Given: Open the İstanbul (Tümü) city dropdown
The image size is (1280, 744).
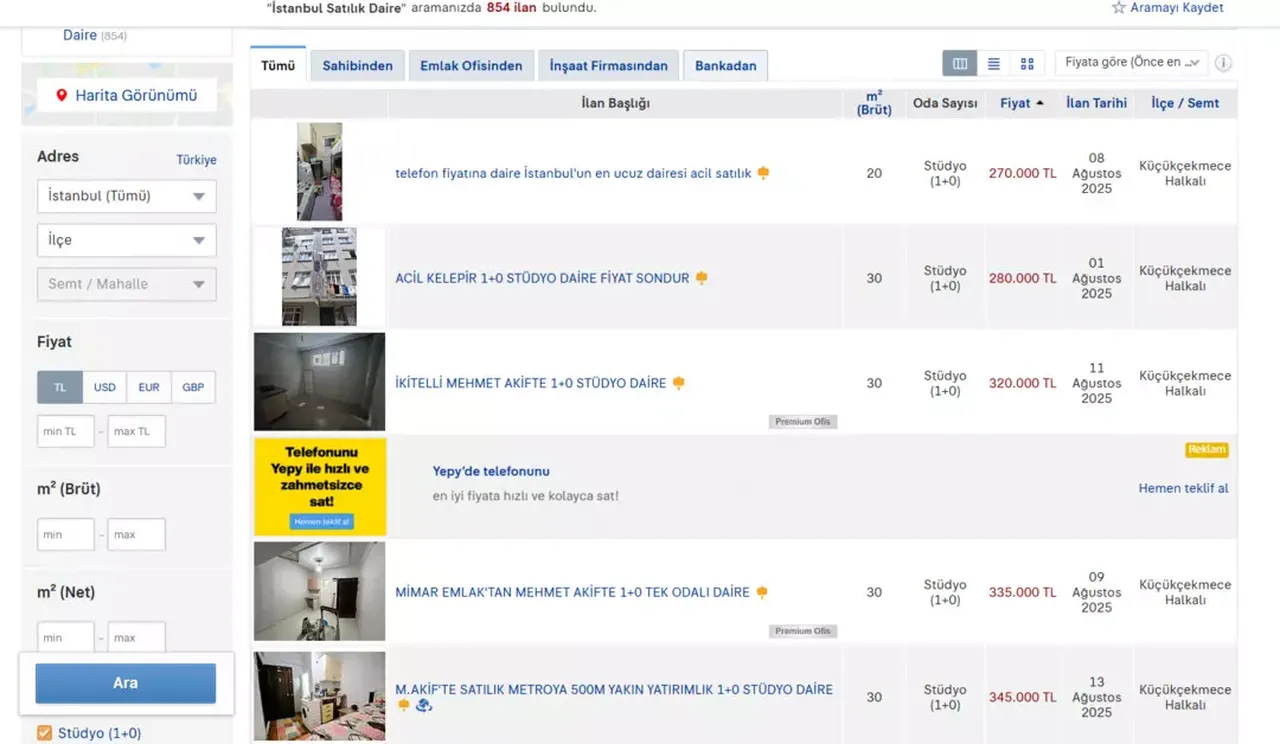Looking at the screenshot, I should (x=126, y=196).
